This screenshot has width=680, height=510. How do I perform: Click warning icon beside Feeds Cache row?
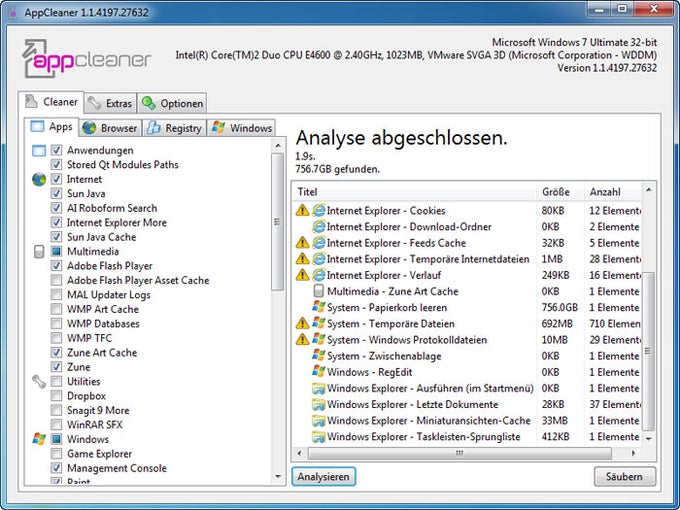pos(302,242)
